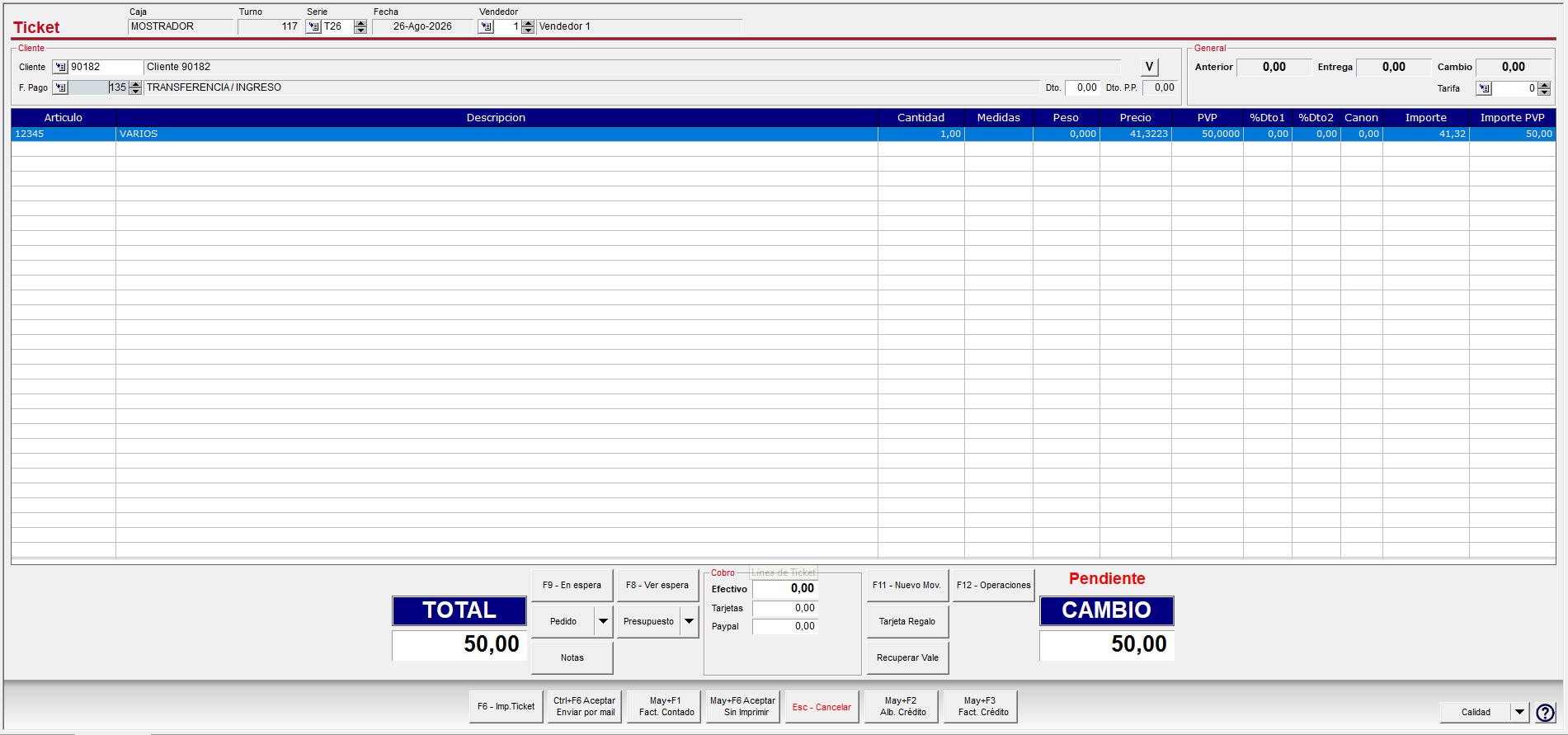Open the help question mark icon
Viewport: 1568px width, 735px height.
point(1545,713)
